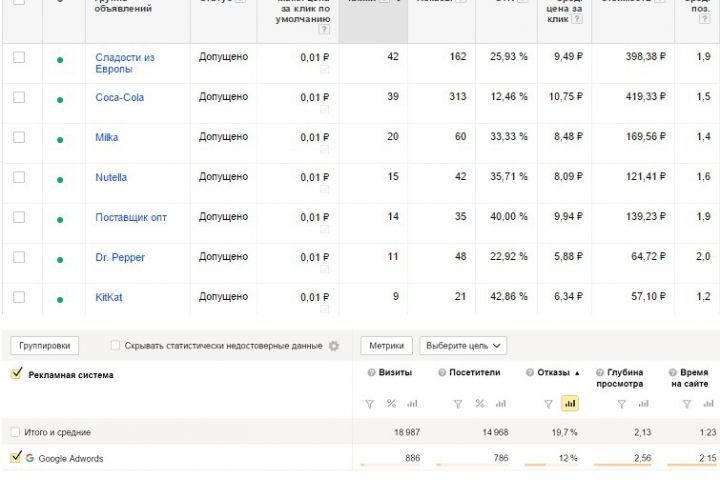Click the 12 % bounce rate for Google Adwords
The image size is (720, 480).
[568, 458]
